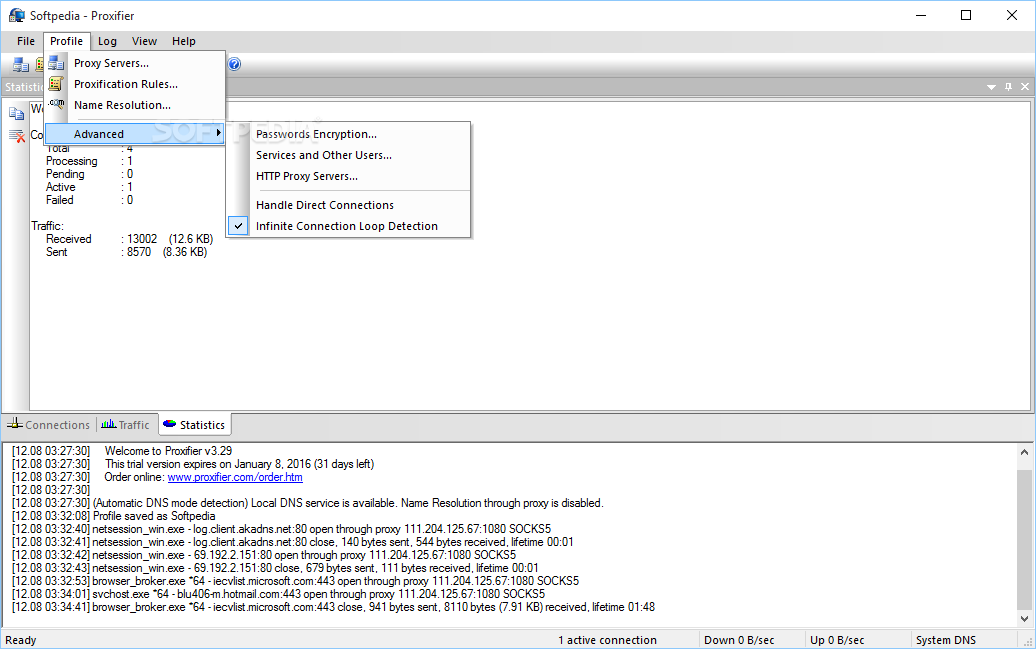Image resolution: width=1036 pixels, height=649 pixels.
Task: Click the blue Help question-mark toolbar icon
Action: [234, 64]
